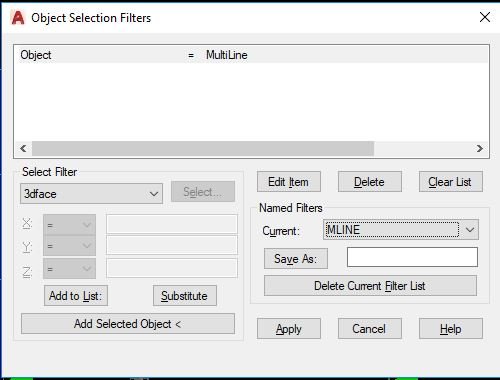Open the X operator dropdown
The width and height of the screenshot is (500, 380).
tap(69, 225)
